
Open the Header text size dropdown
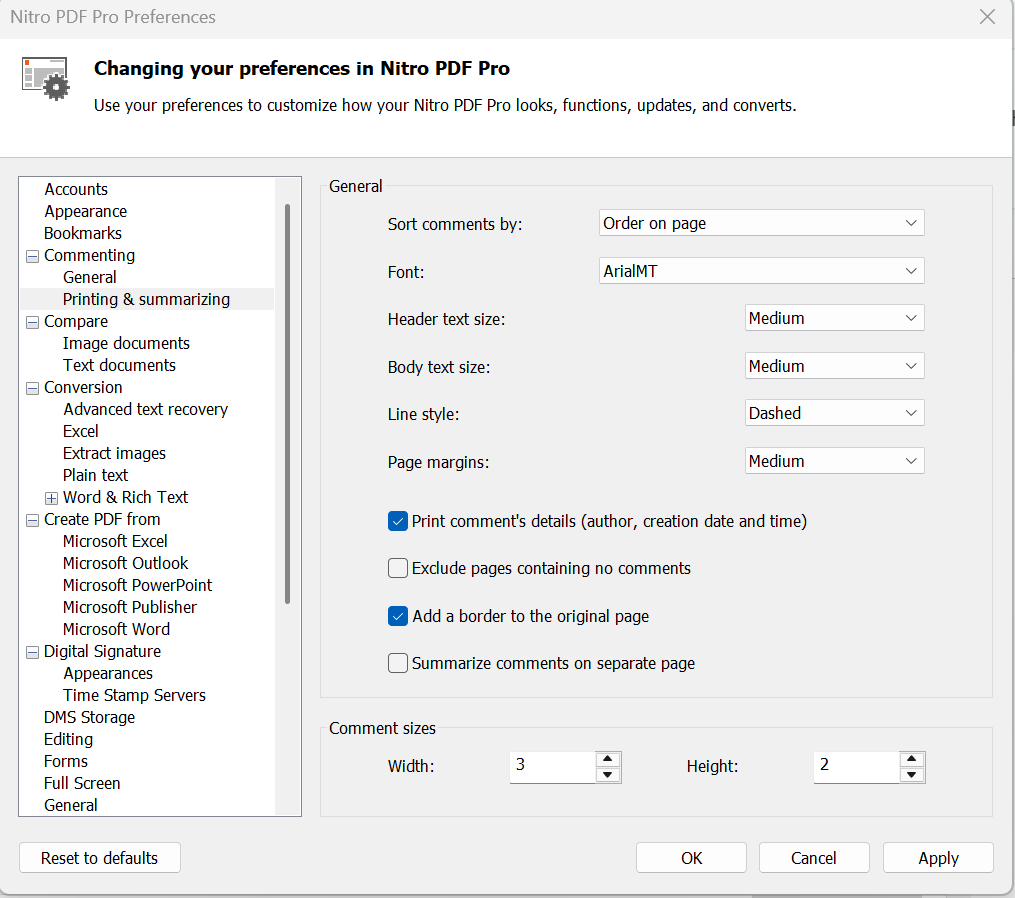point(834,318)
